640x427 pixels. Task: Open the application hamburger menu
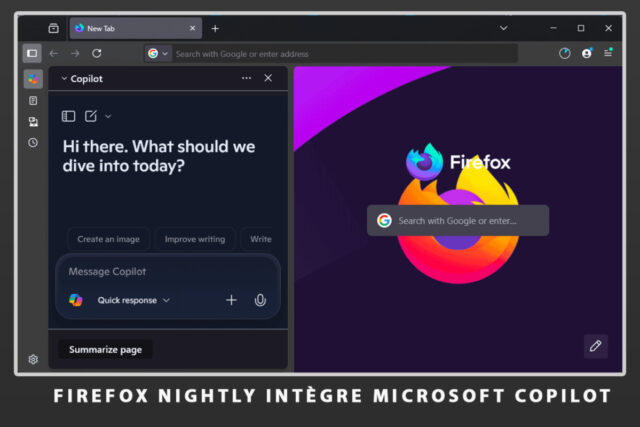pos(608,53)
